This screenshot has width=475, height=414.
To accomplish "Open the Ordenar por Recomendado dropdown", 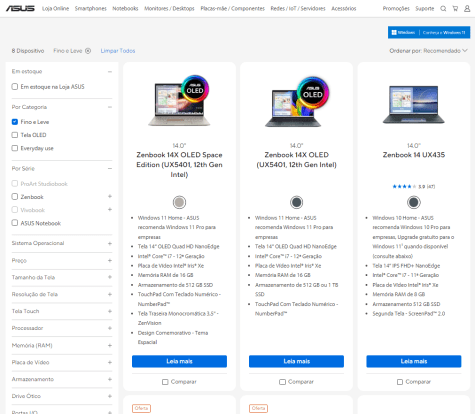I will pyautogui.click(x=428, y=51).
